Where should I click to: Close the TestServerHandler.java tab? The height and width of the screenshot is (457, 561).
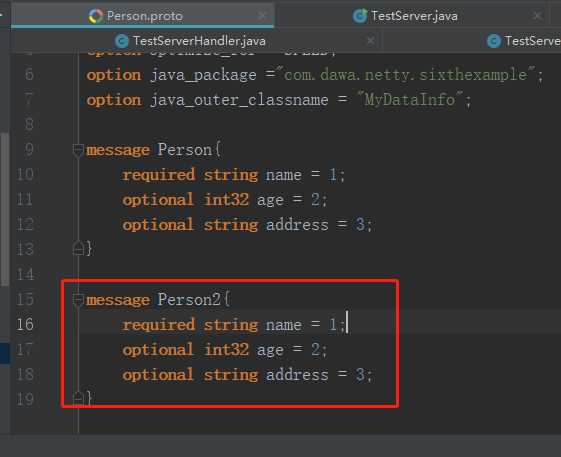(371, 41)
